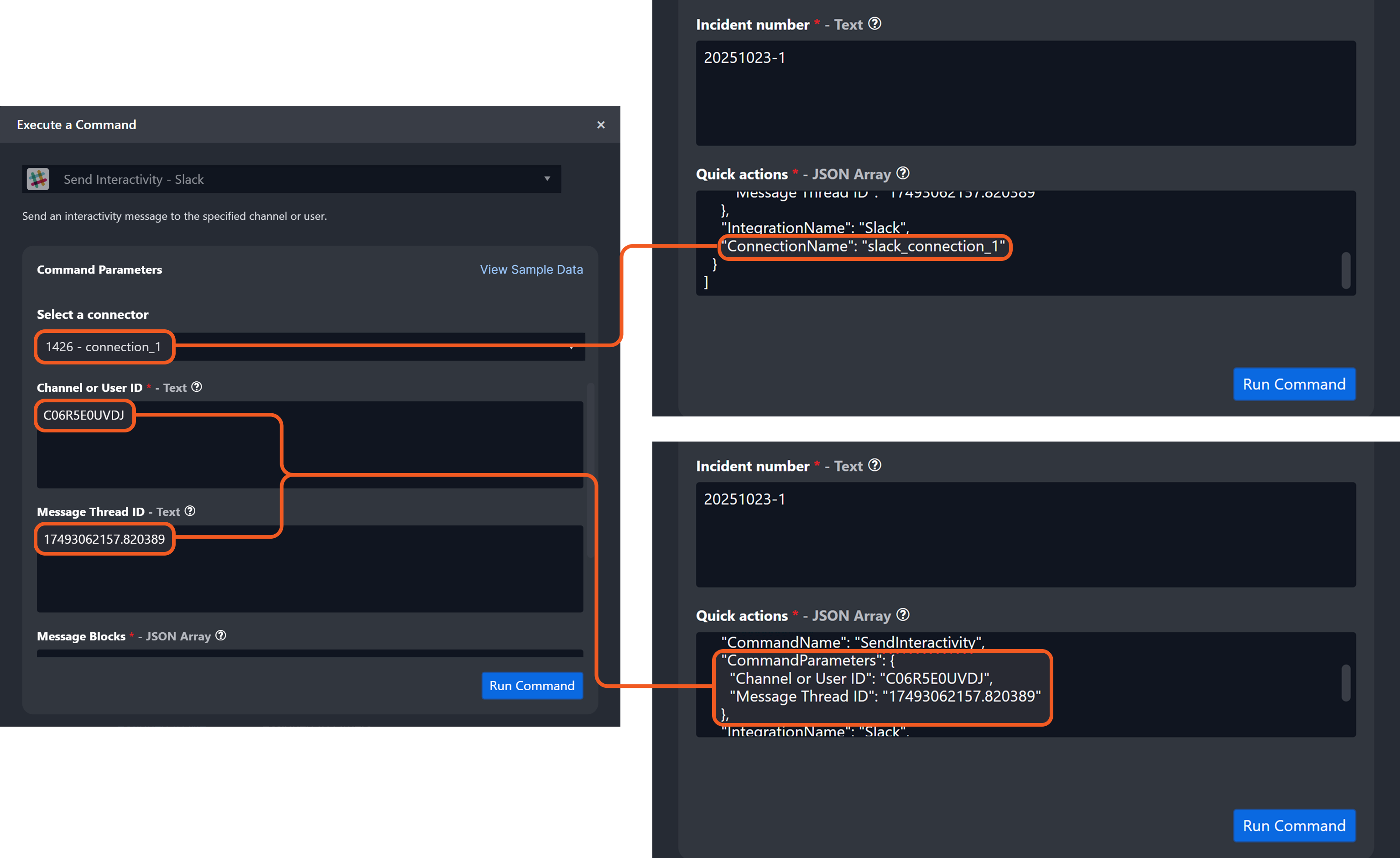Click help icon beside lower Quick actions label
This screenshot has width=1400, height=858.
903,615
